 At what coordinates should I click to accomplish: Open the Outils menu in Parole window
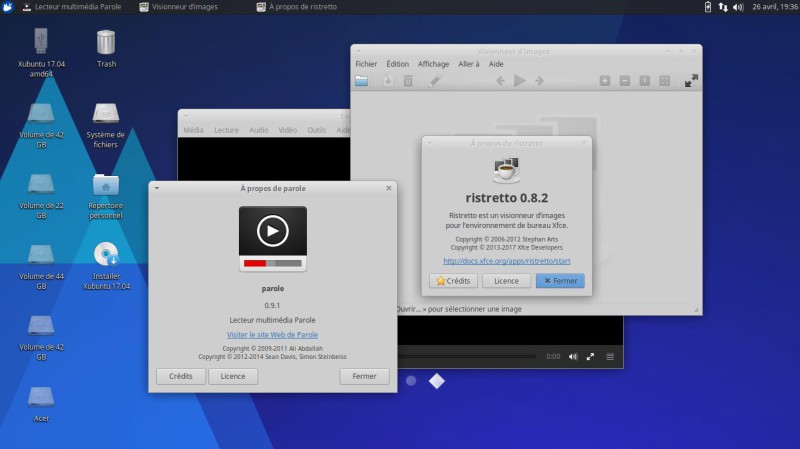316,130
